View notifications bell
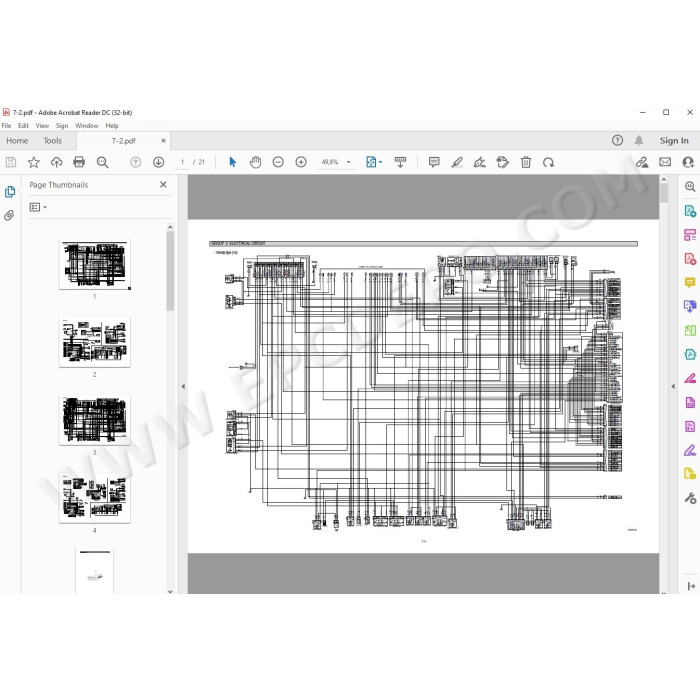700x700 pixels. (x=639, y=141)
